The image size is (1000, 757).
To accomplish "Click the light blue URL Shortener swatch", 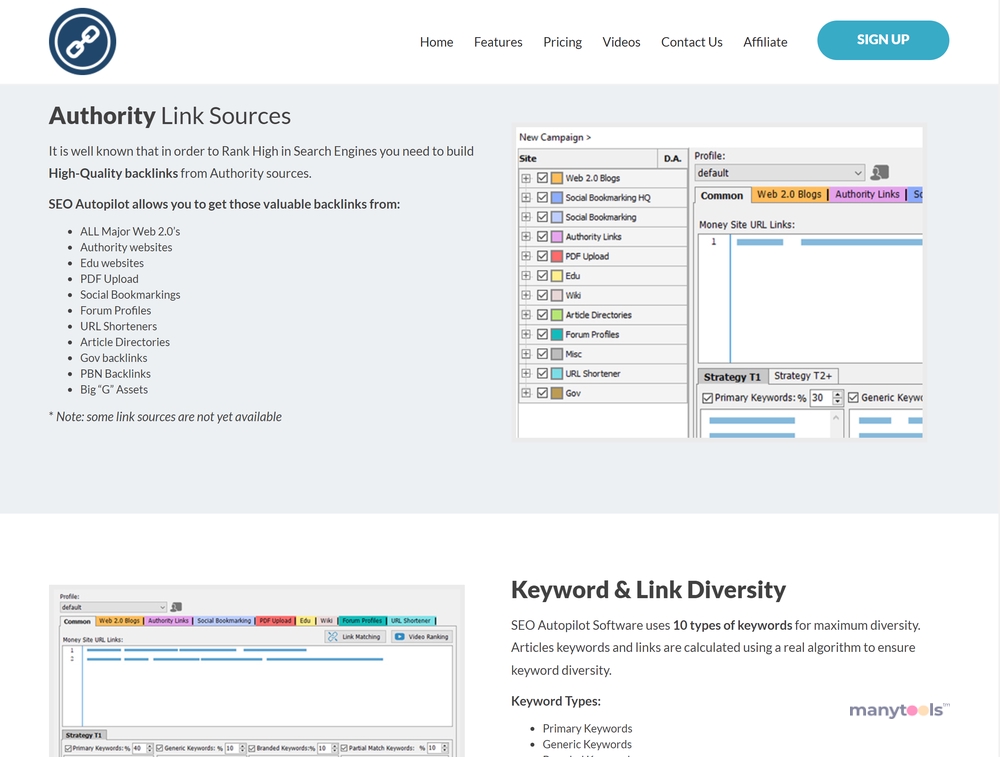I will coord(557,374).
